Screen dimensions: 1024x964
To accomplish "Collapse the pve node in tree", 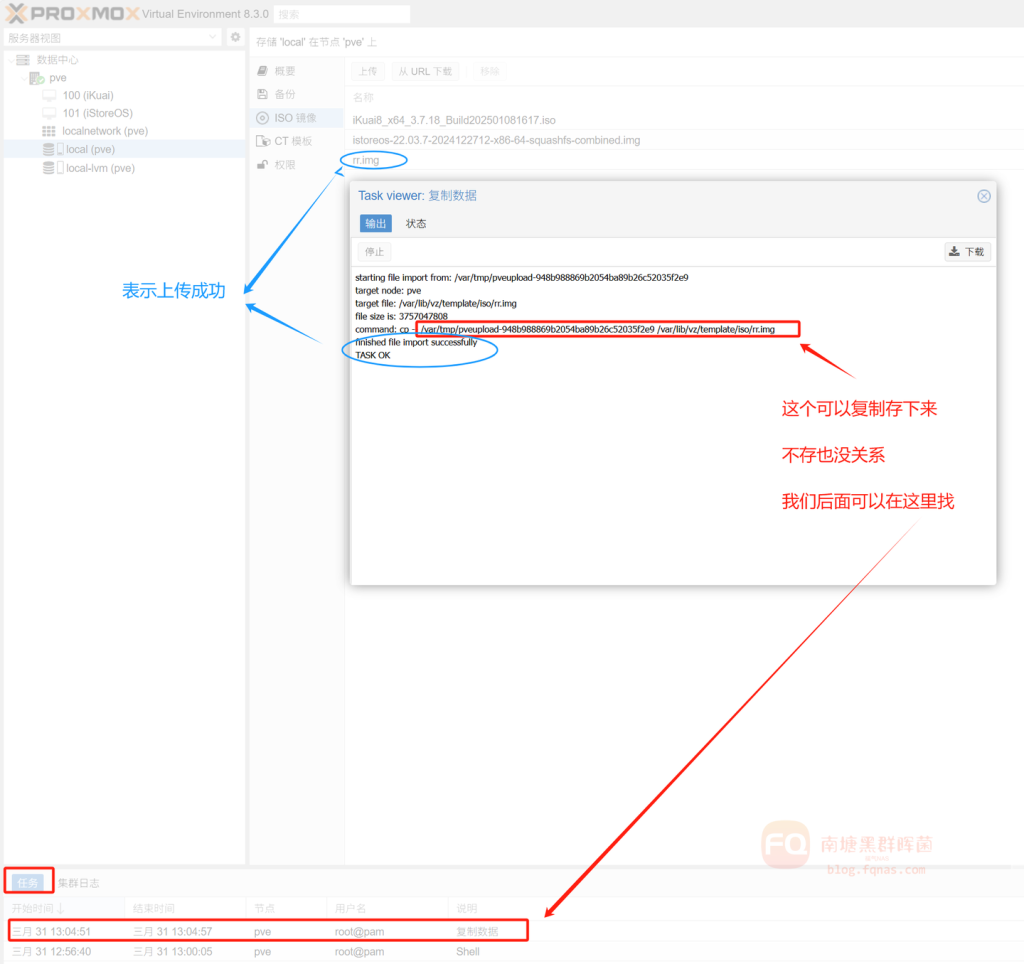I will (x=23, y=78).
